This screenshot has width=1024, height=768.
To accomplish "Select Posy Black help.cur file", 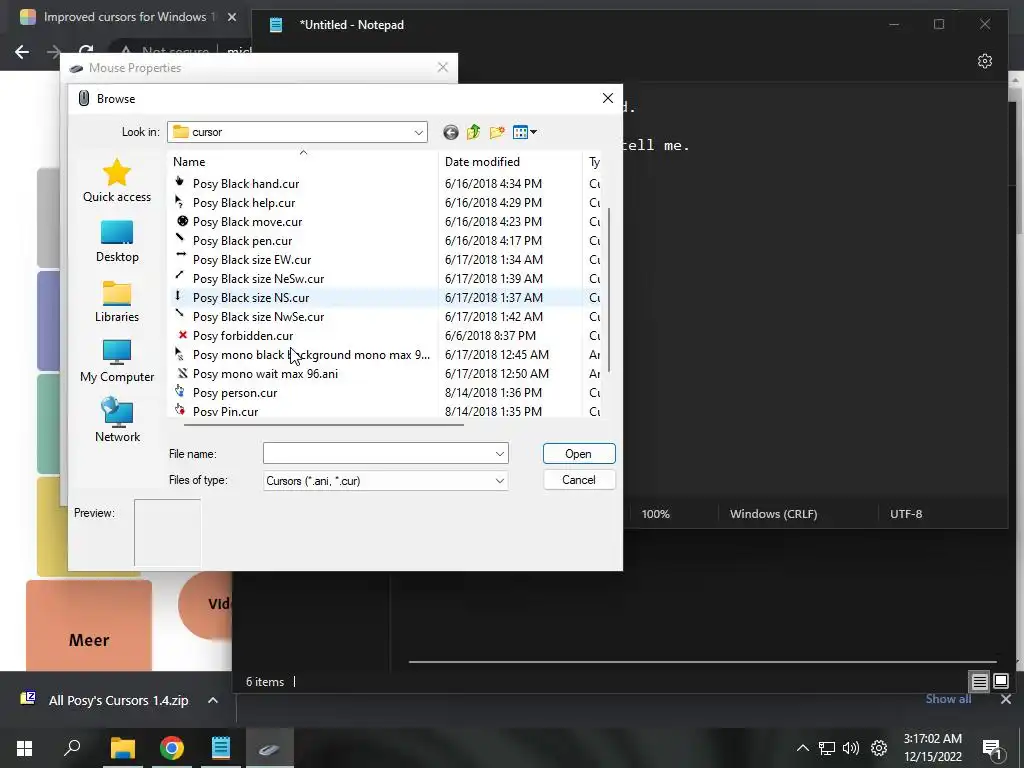I will pos(244,203).
